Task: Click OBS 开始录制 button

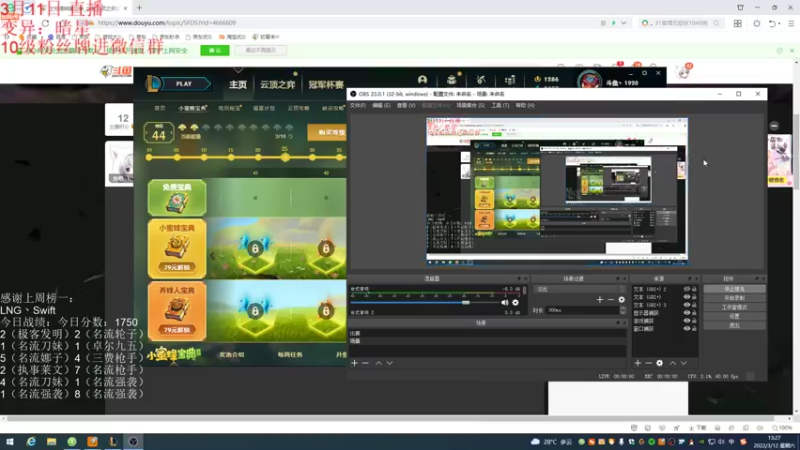Action: 735,298
